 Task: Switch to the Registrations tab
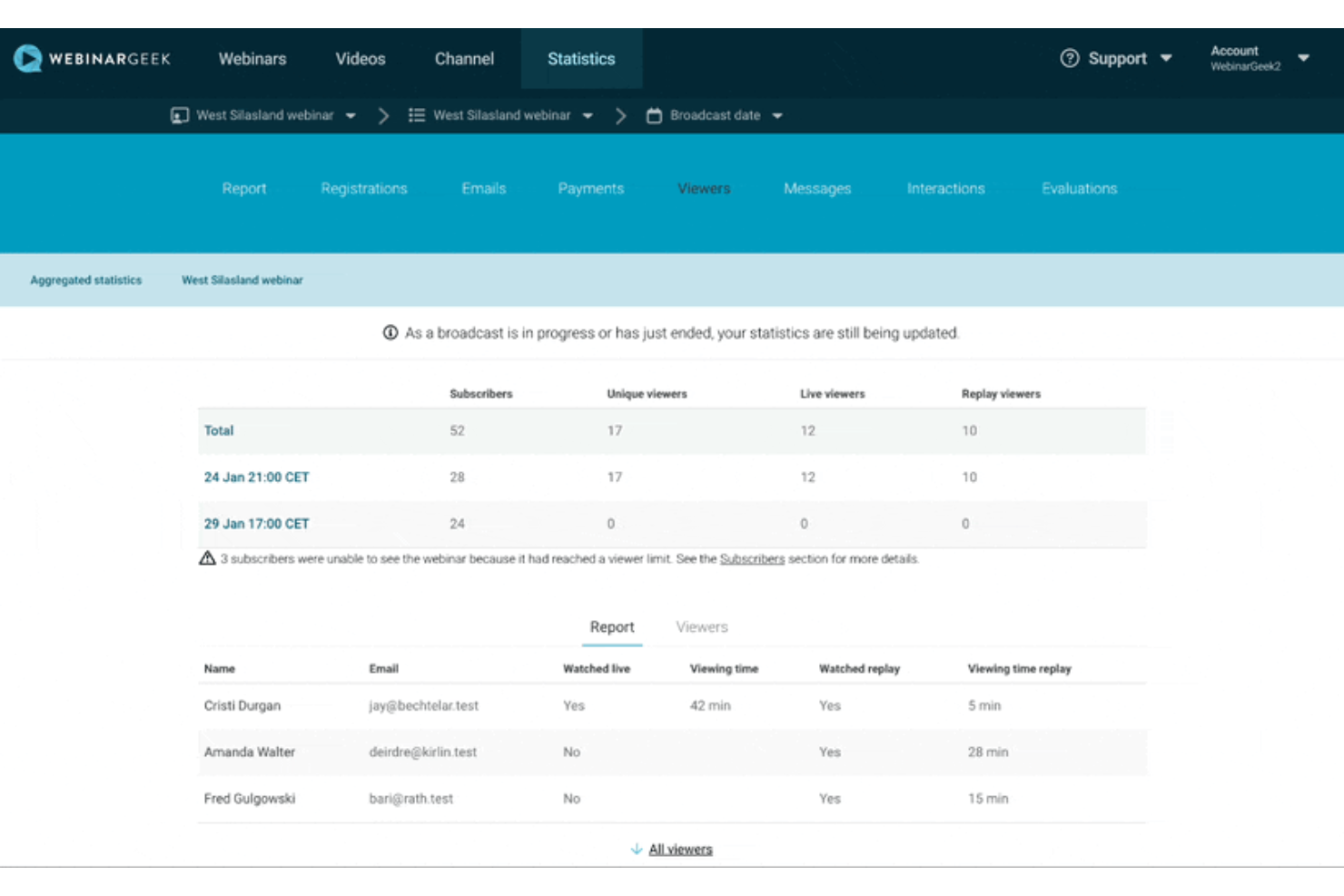click(364, 188)
